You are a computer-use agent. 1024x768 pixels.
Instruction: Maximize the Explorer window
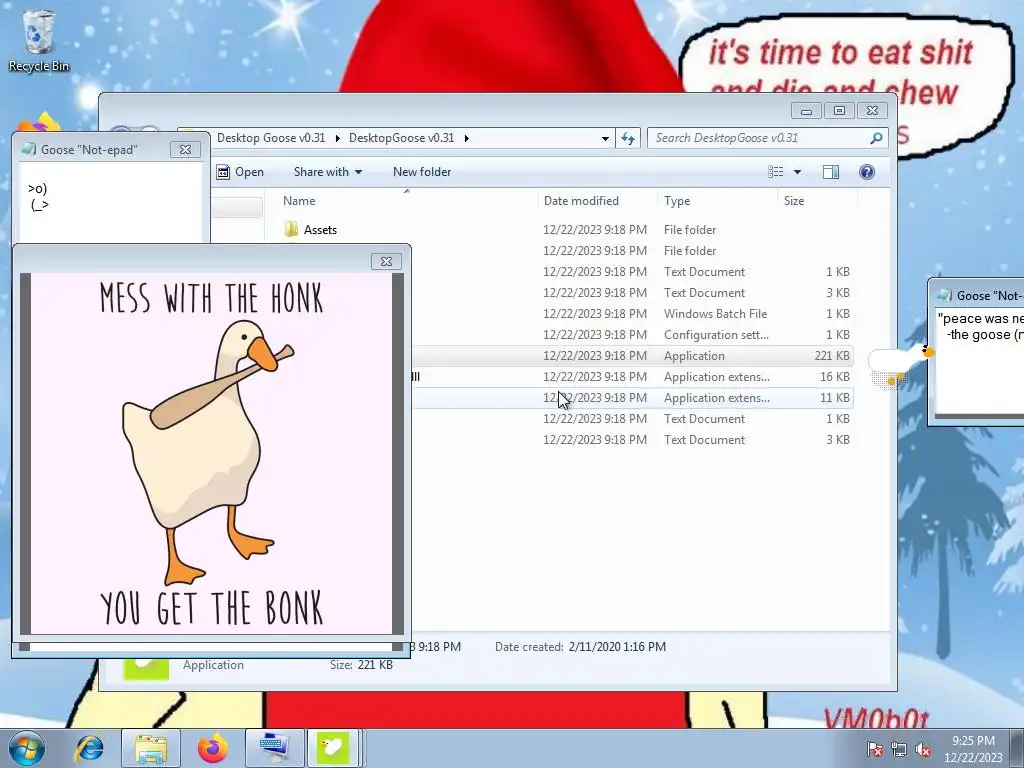point(839,111)
